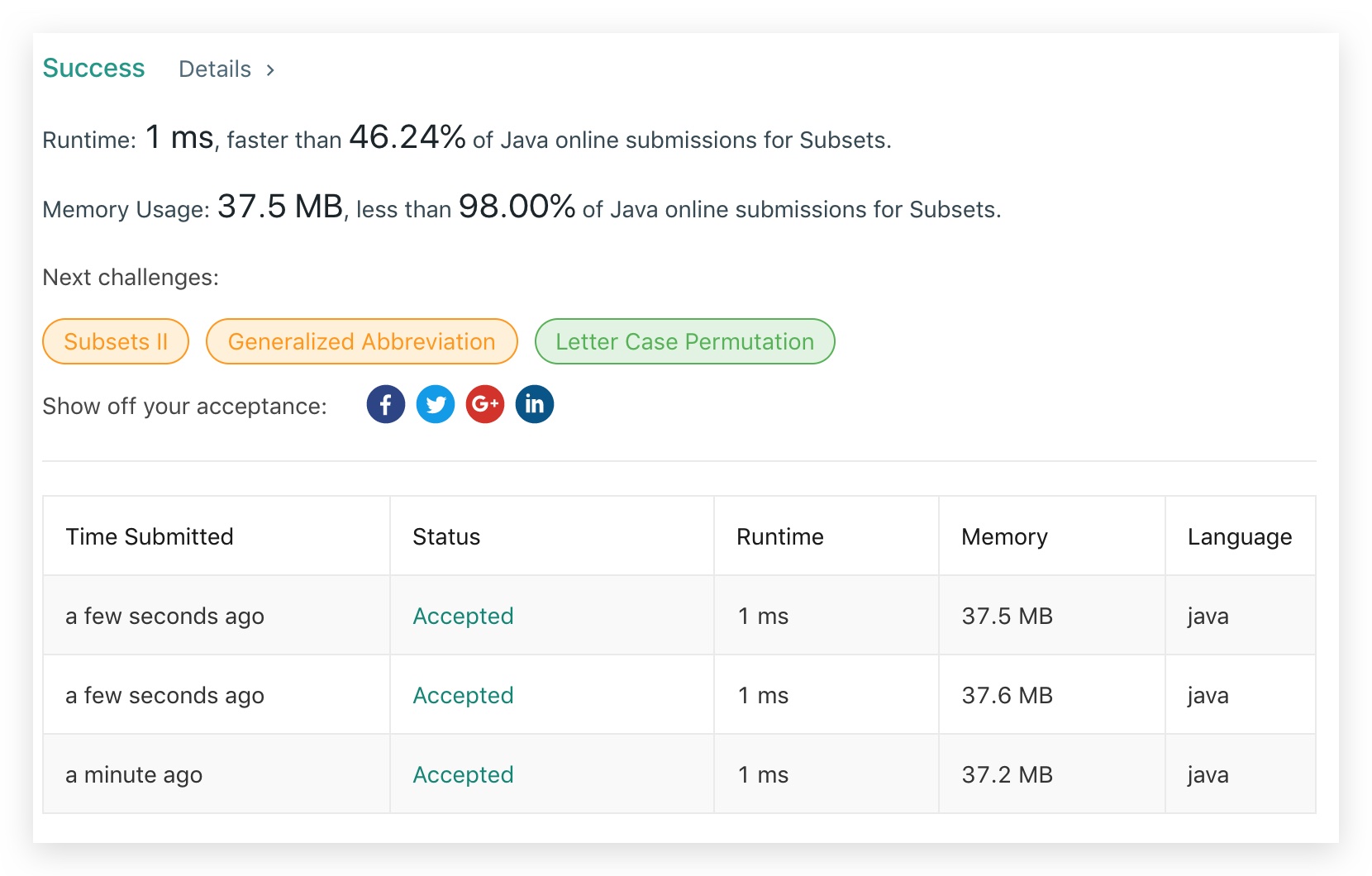Click the Success status heading
1372x876 pixels.
[x=93, y=69]
